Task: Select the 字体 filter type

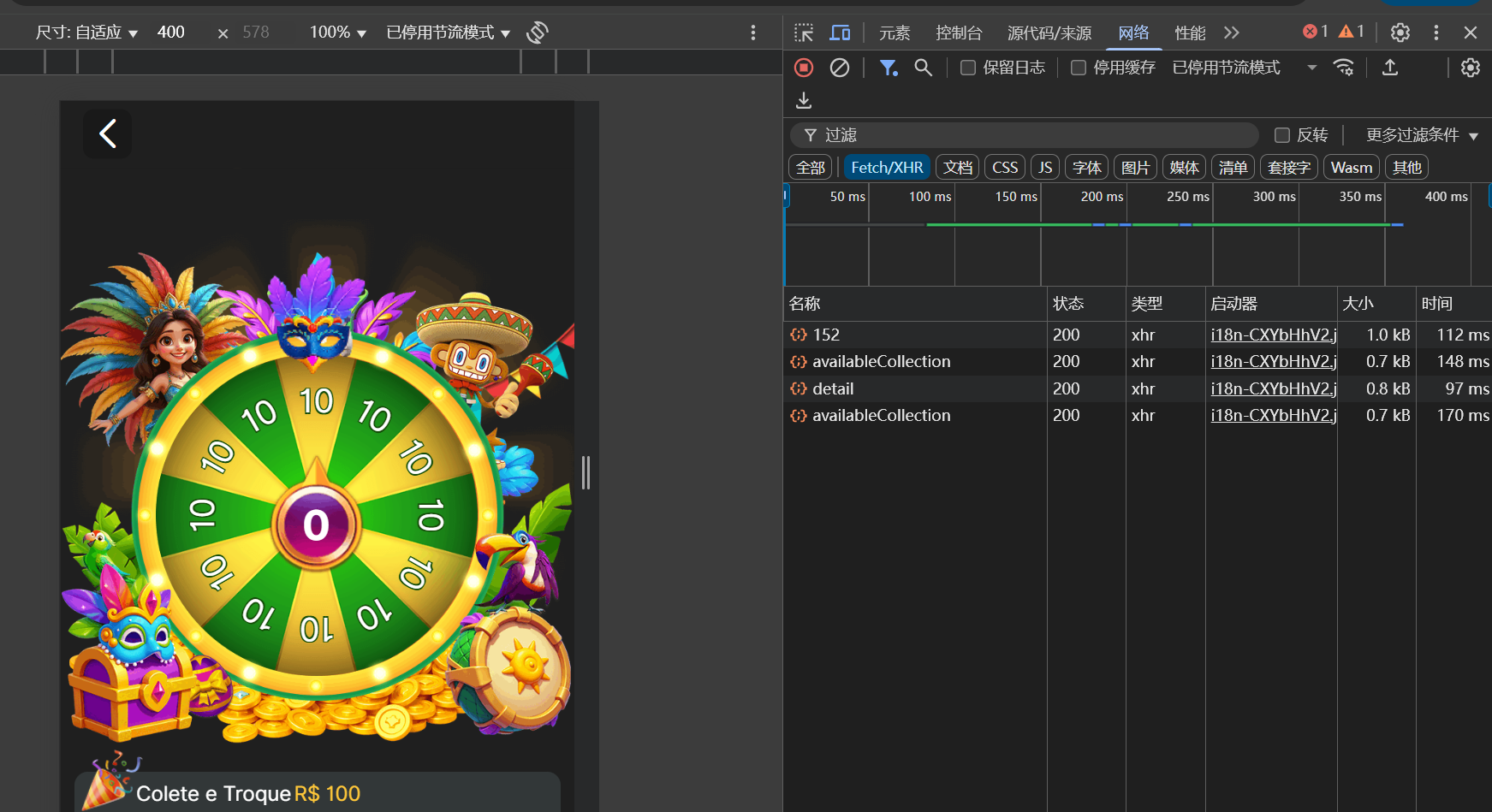Action: tap(1087, 168)
